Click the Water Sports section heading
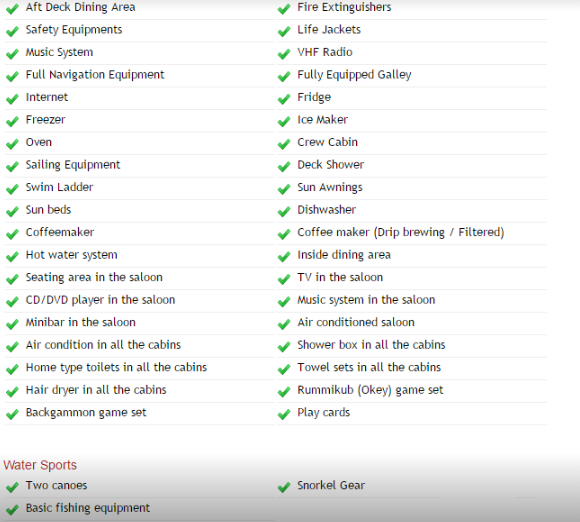The width and height of the screenshot is (580, 522). coord(40,465)
